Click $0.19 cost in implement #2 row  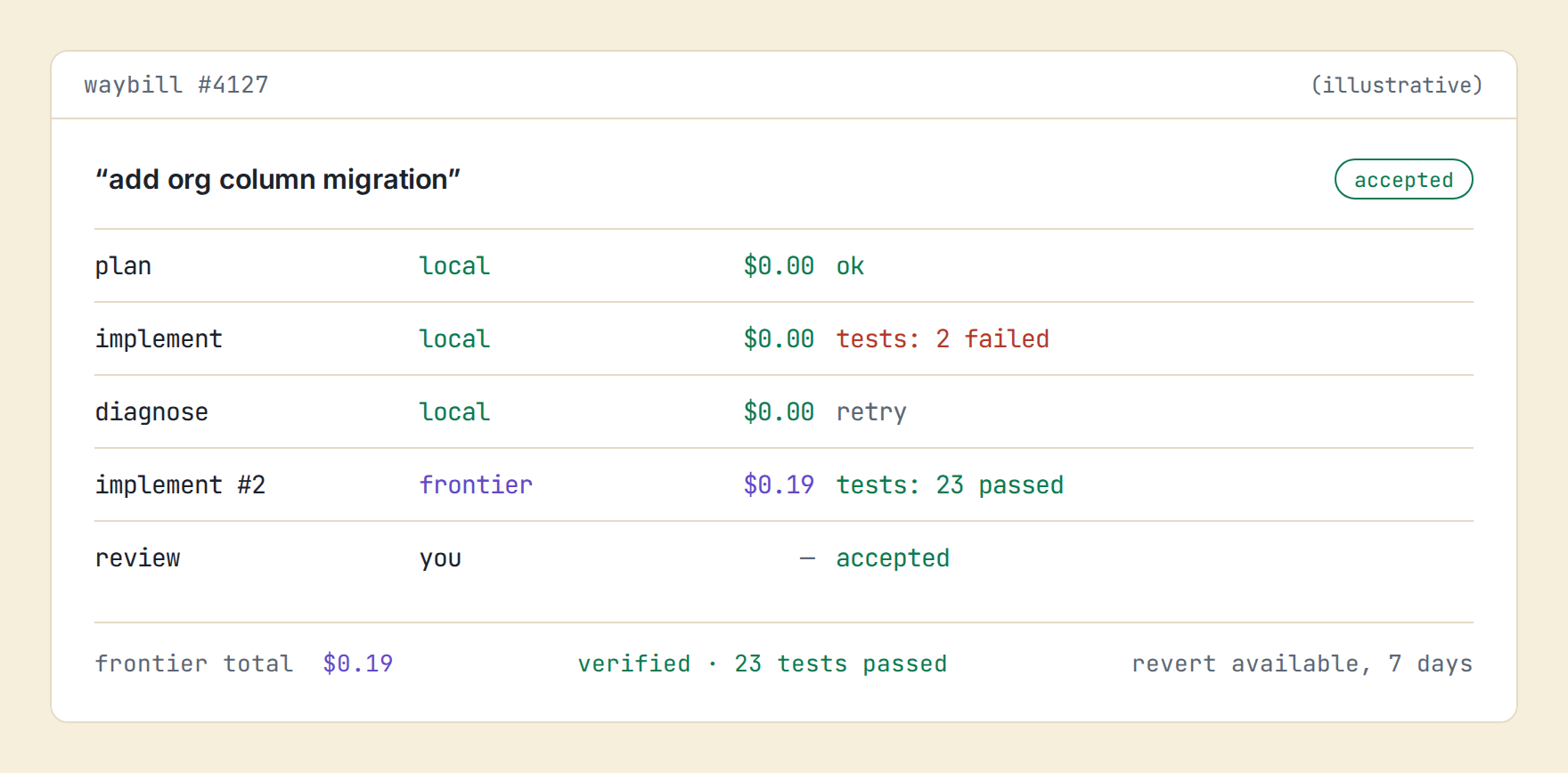(x=779, y=484)
